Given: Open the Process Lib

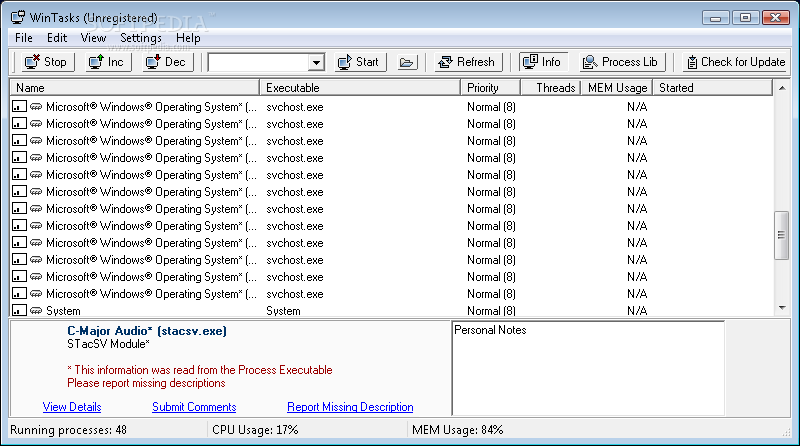Looking at the screenshot, I should pos(622,62).
